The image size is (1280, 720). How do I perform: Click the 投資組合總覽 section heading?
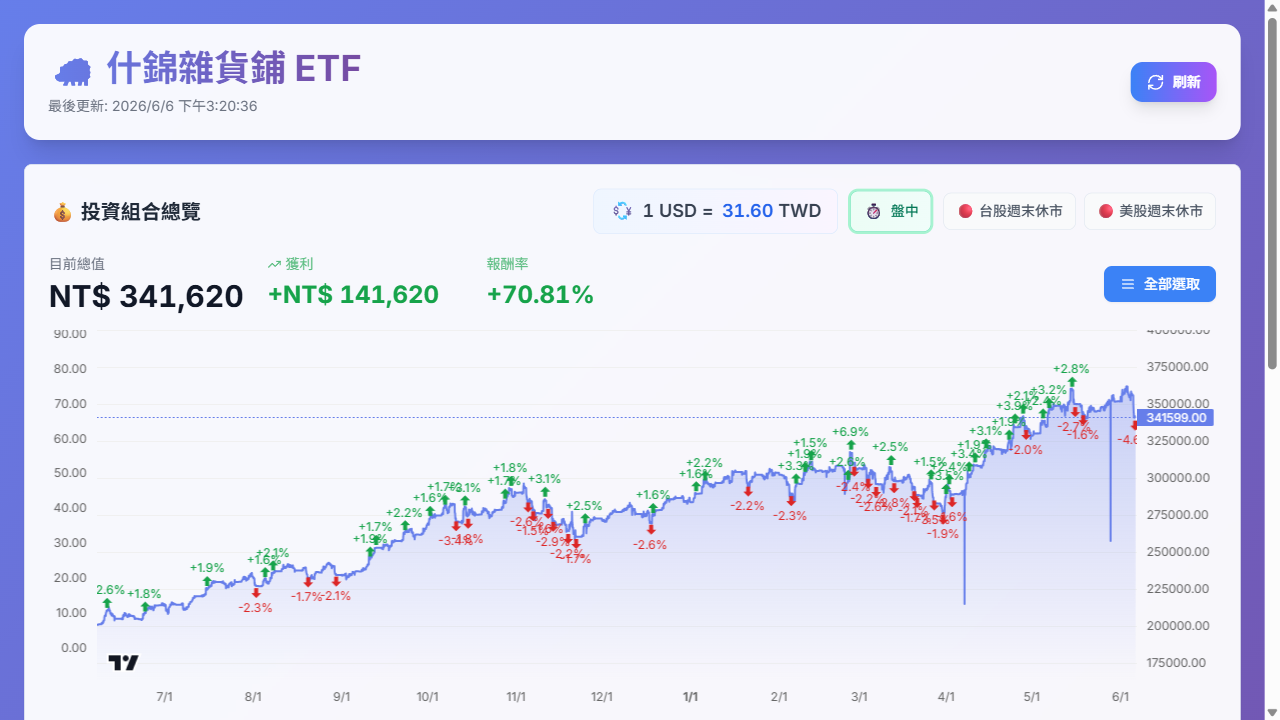pos(140,212)
